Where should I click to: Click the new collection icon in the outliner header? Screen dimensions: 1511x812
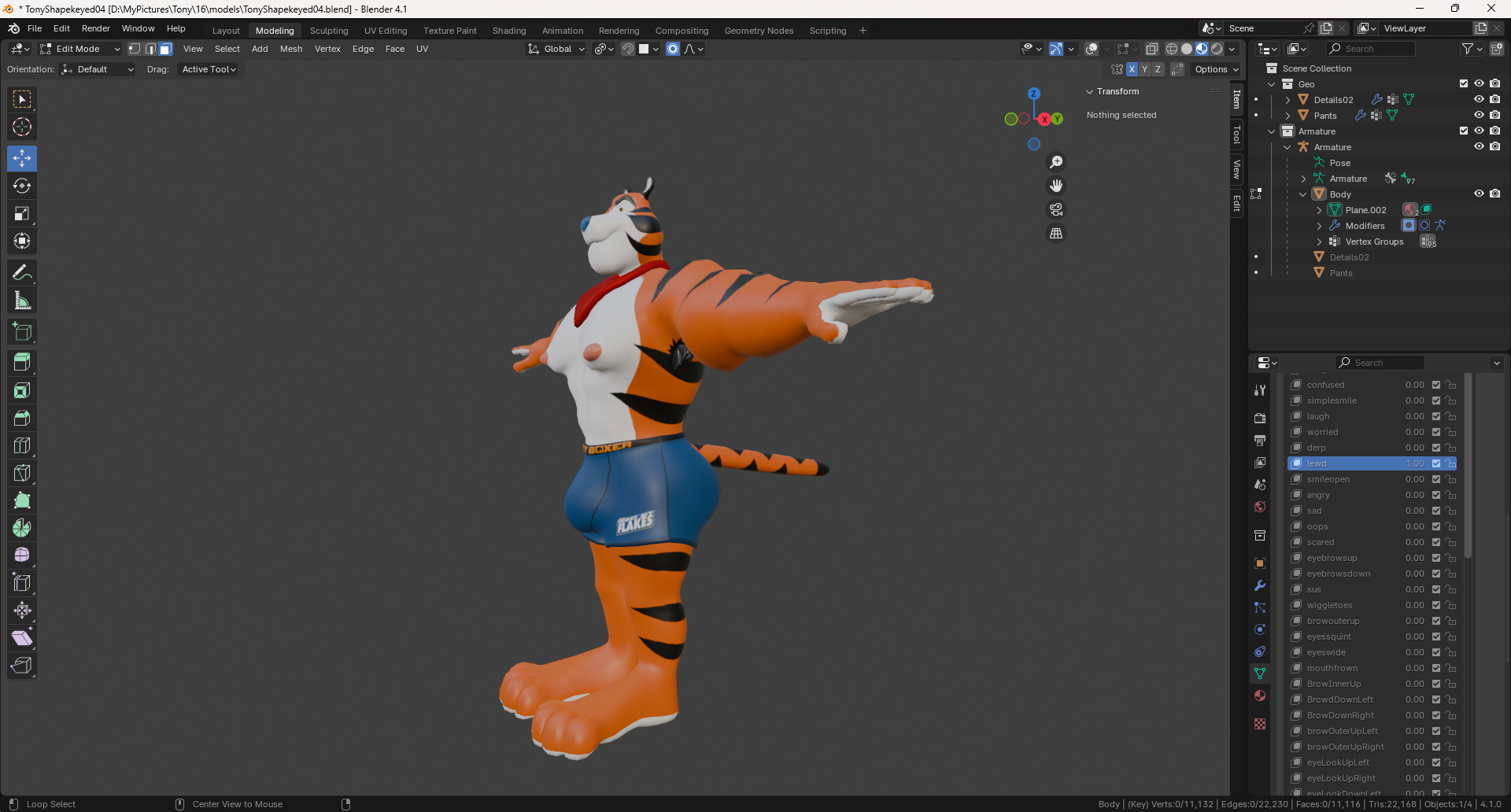1497,49
